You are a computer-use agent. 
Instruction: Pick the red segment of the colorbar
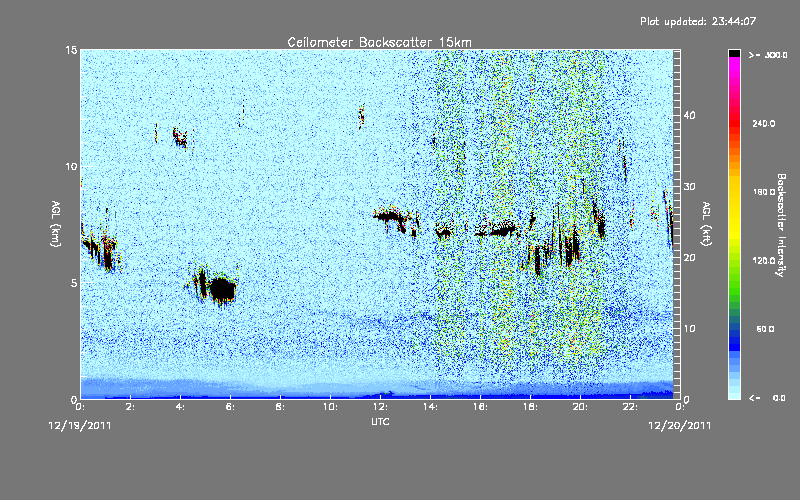[734, 122]
